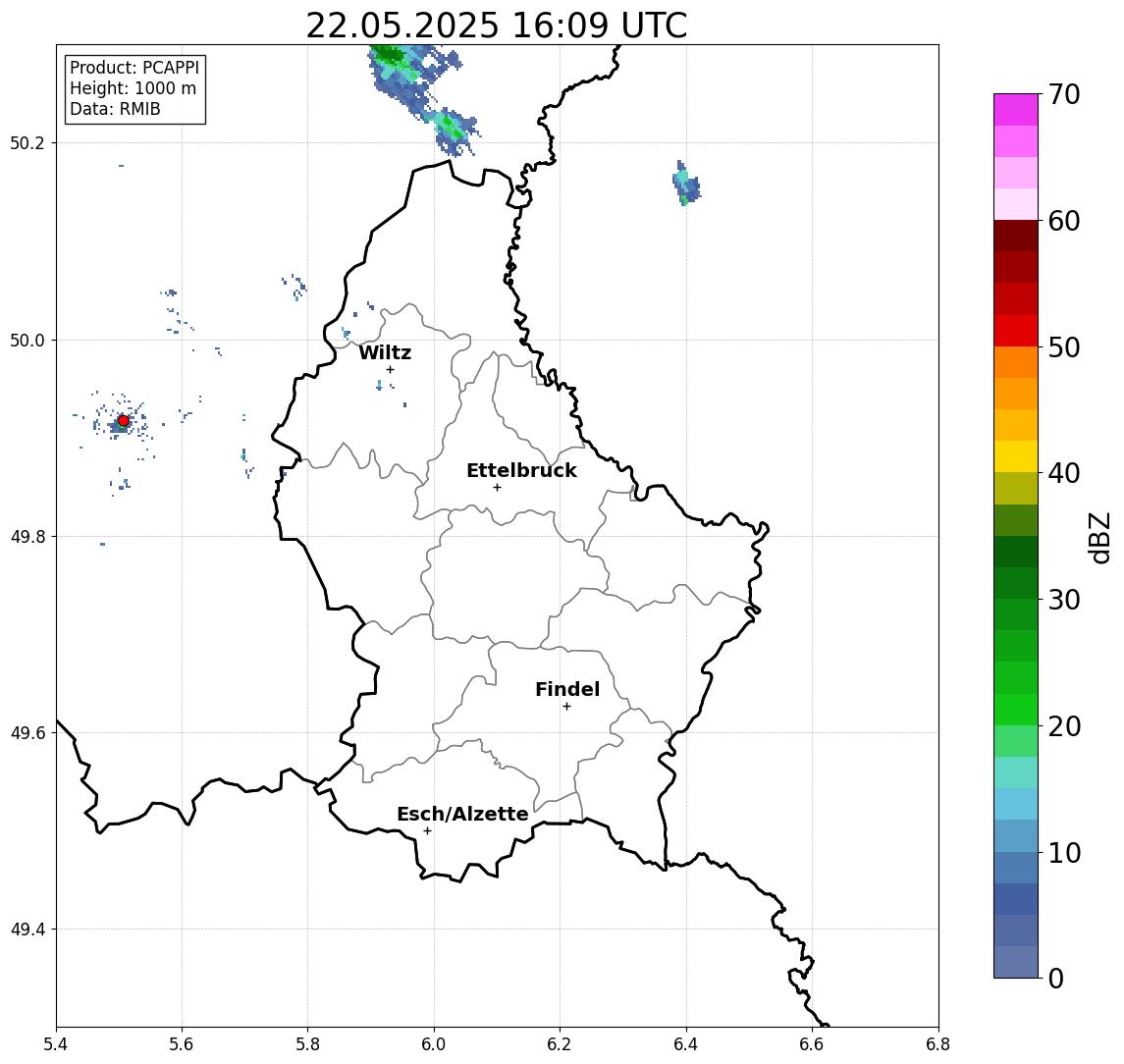
Task: Click the colorbar tick label 60
Action: 1064,221
